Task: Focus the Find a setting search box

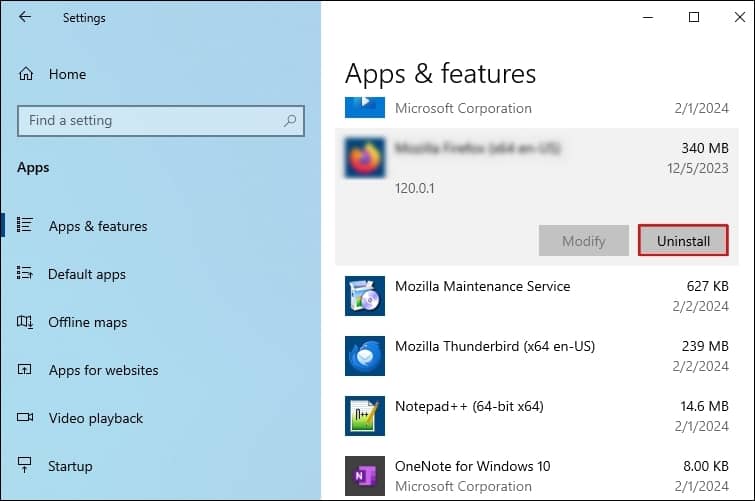Action: [161, 121]
